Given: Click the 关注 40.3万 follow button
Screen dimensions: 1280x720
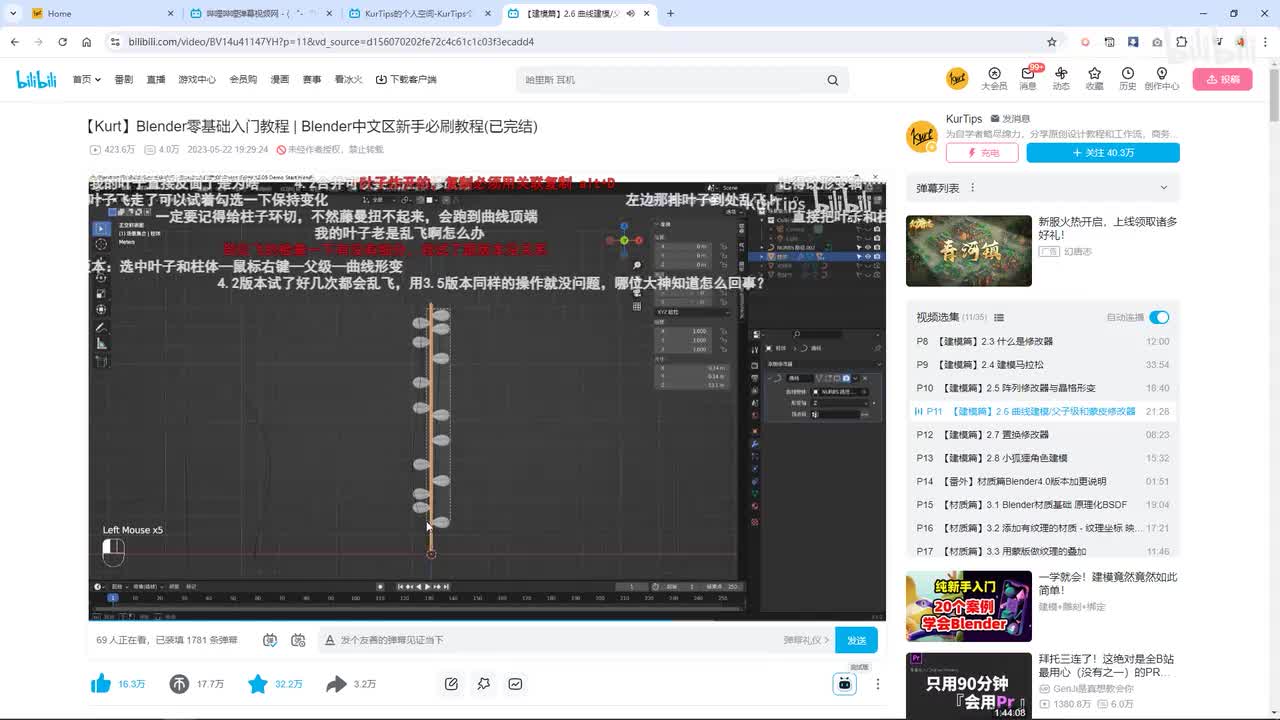Looking at the screenshot, I should [x=1103, y=153].
